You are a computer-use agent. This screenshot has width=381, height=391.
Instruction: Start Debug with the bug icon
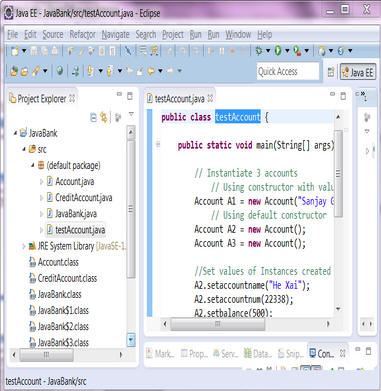258,51
